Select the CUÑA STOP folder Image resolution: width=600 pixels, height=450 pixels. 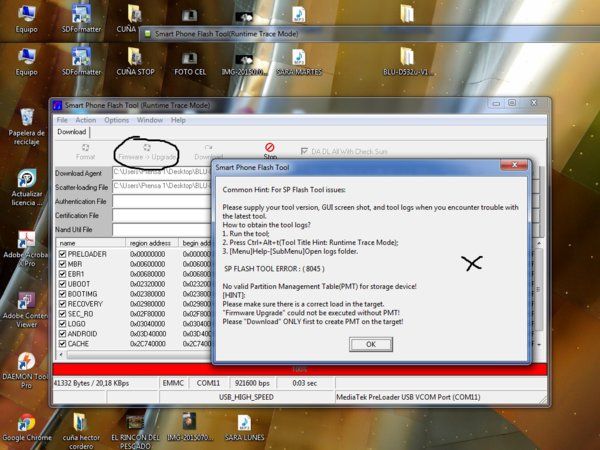tap(135, 62)
